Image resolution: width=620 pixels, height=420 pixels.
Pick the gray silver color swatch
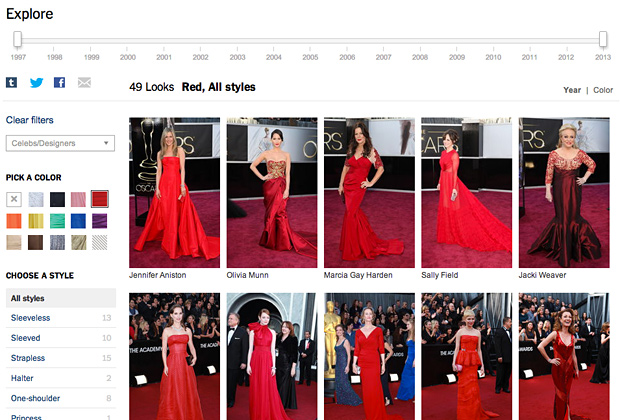(57, 242)
